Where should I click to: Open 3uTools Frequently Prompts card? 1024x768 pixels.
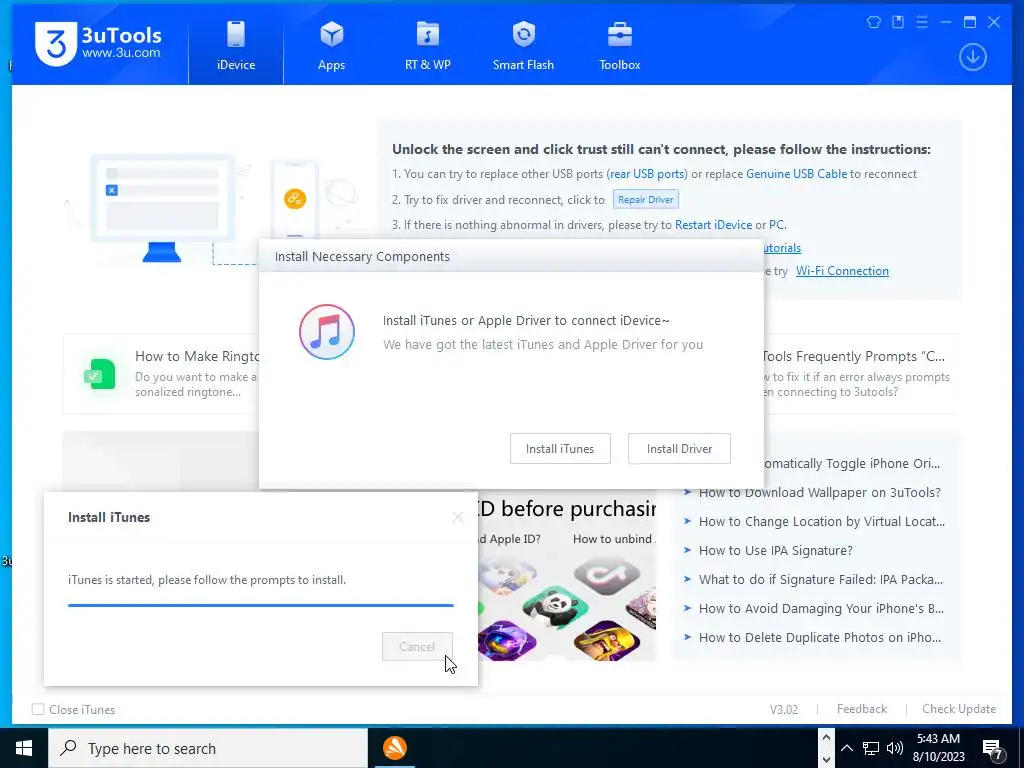[x=859, y=374]
